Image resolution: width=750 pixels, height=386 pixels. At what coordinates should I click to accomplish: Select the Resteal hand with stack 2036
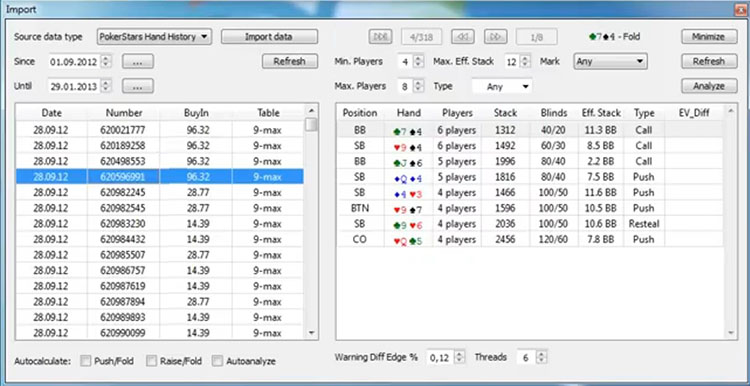(x=530, y=223)
